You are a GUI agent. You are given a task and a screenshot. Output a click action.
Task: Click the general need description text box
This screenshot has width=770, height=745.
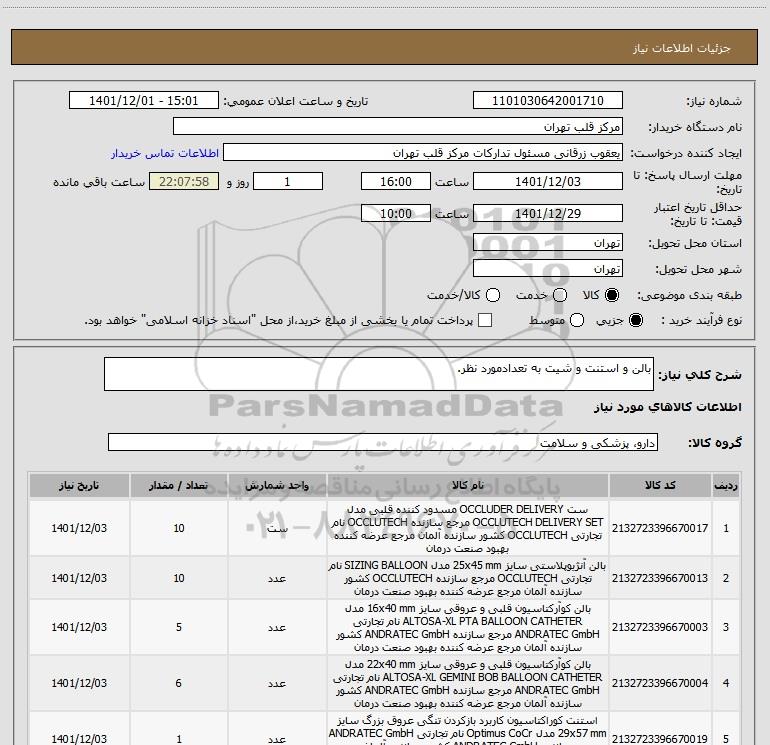(x=379, y=374)
